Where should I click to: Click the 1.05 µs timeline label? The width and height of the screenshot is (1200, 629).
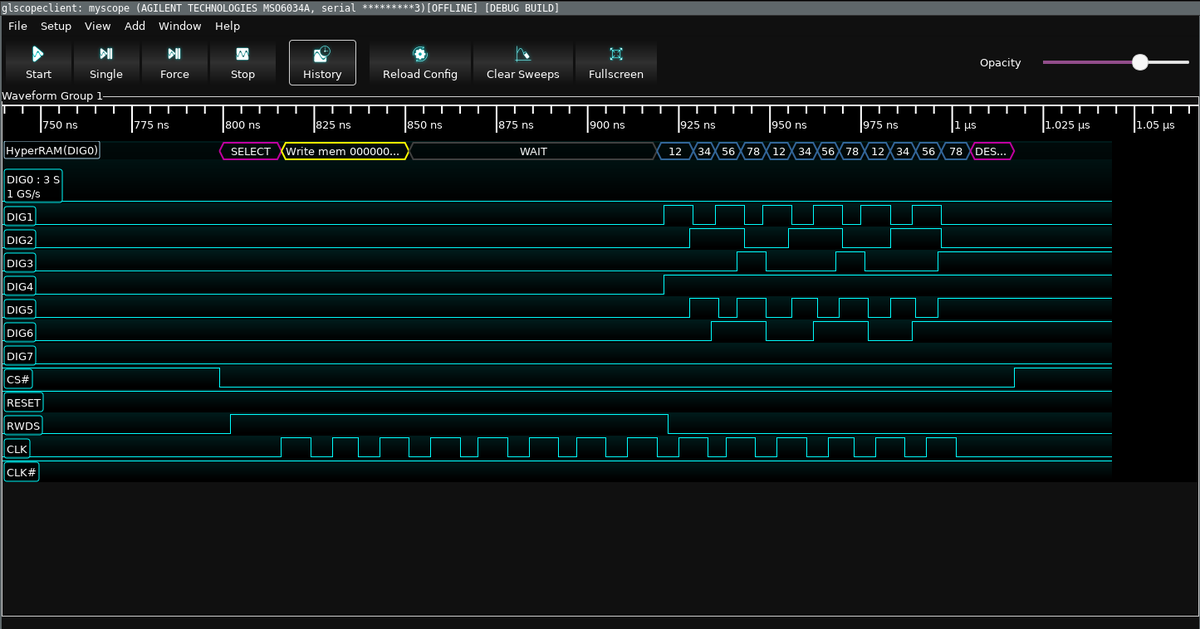tap(1155, 125)
